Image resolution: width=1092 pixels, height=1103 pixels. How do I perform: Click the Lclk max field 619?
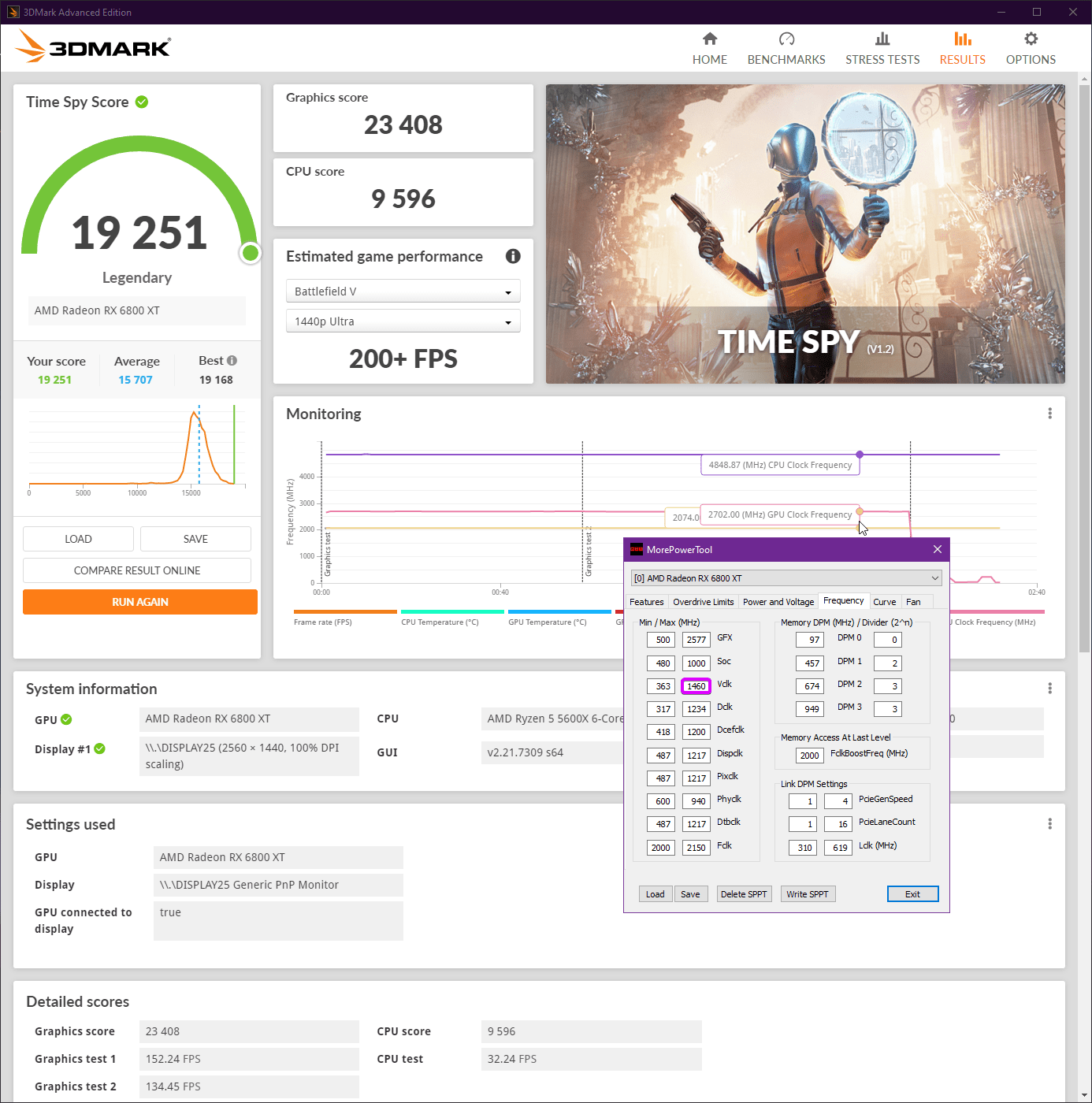pyautogui.click(x=838, y=848)
